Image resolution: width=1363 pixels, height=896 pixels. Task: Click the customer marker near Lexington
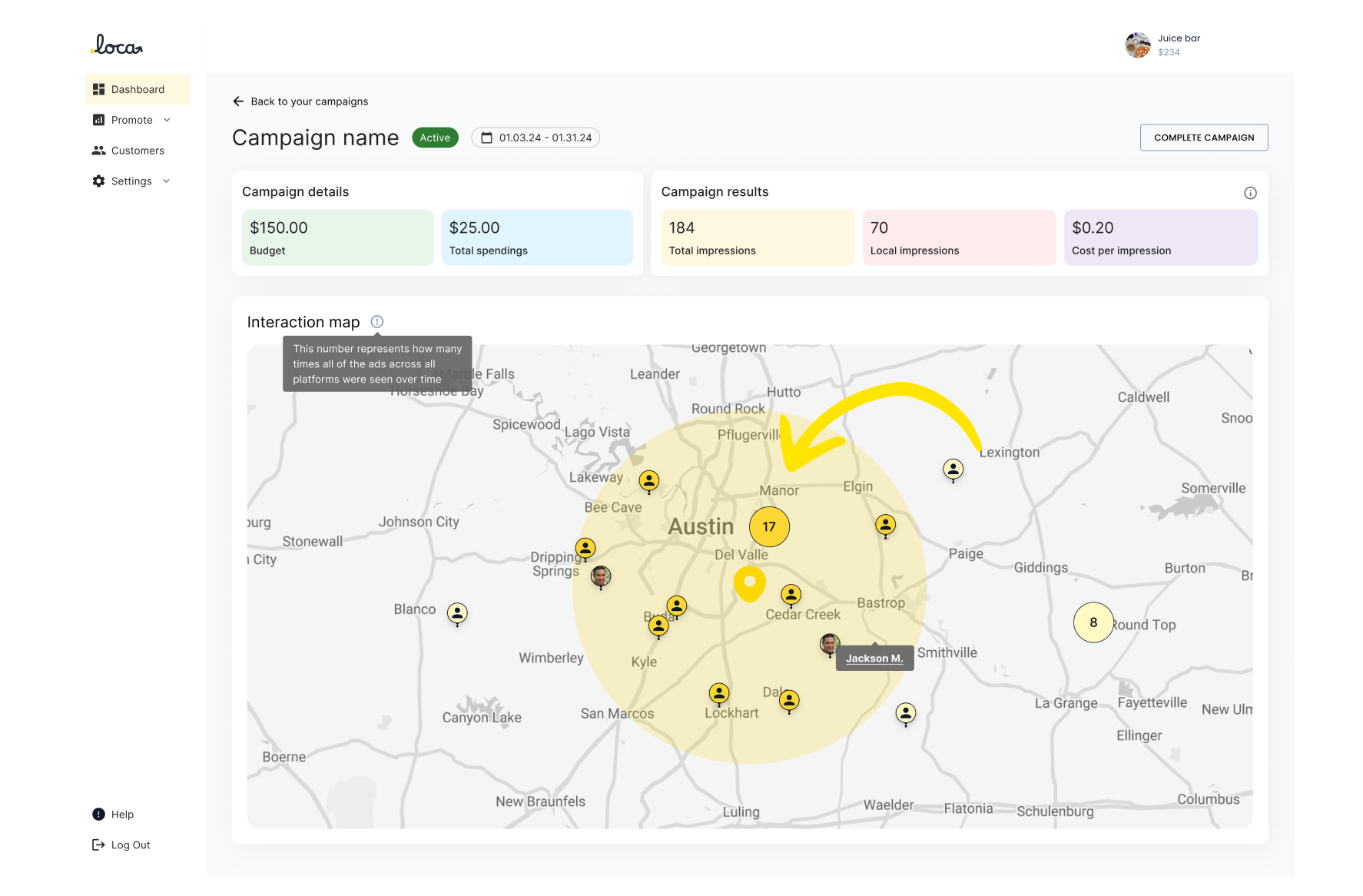(953, 469)
